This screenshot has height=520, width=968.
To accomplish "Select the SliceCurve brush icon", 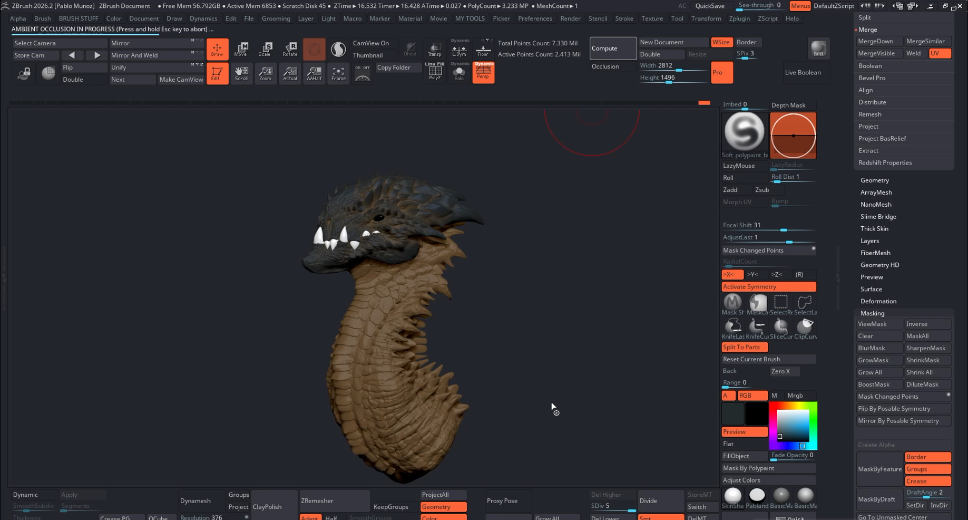I will (781, 328).
